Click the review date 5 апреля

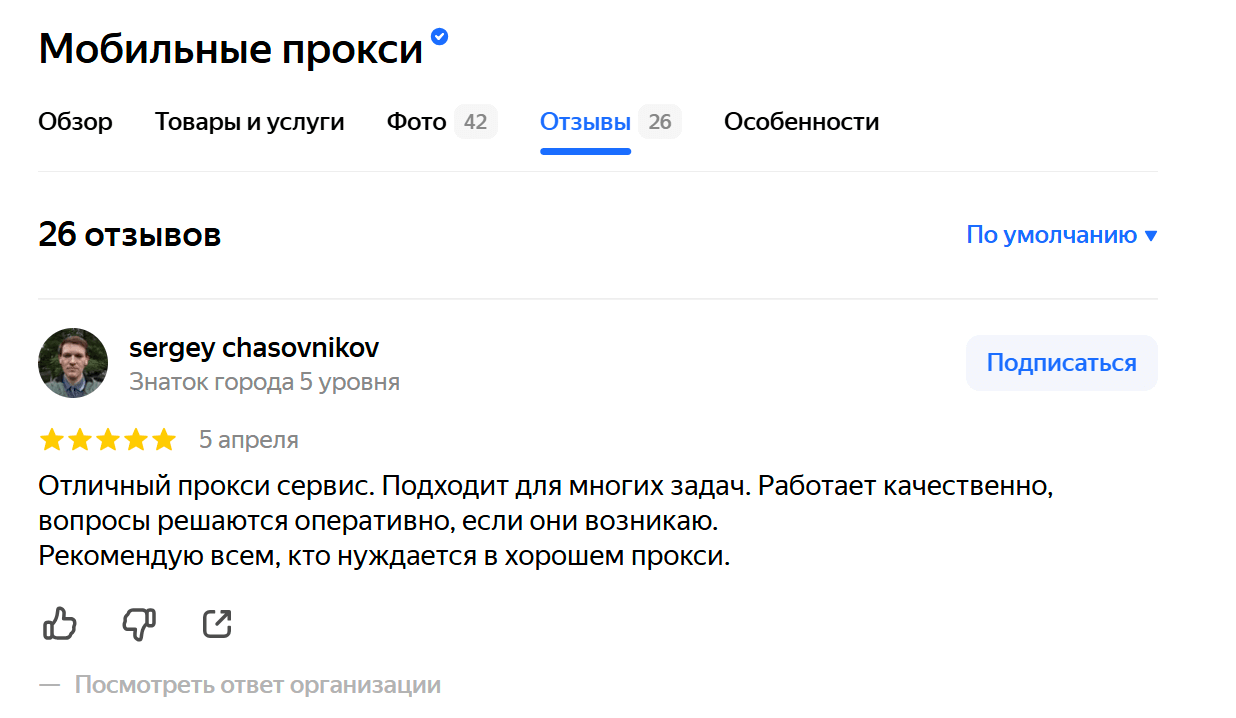248,440
